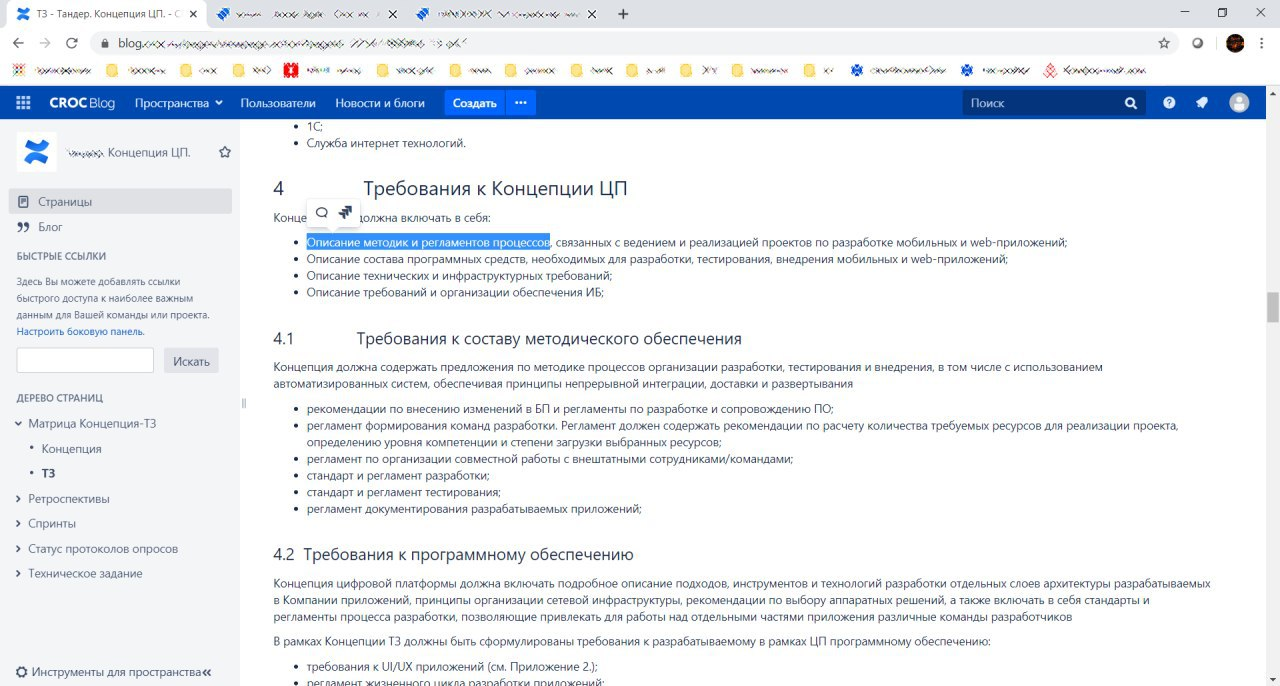
Task: Expand the Ретроспективы tree item
Action: point(16,498)
